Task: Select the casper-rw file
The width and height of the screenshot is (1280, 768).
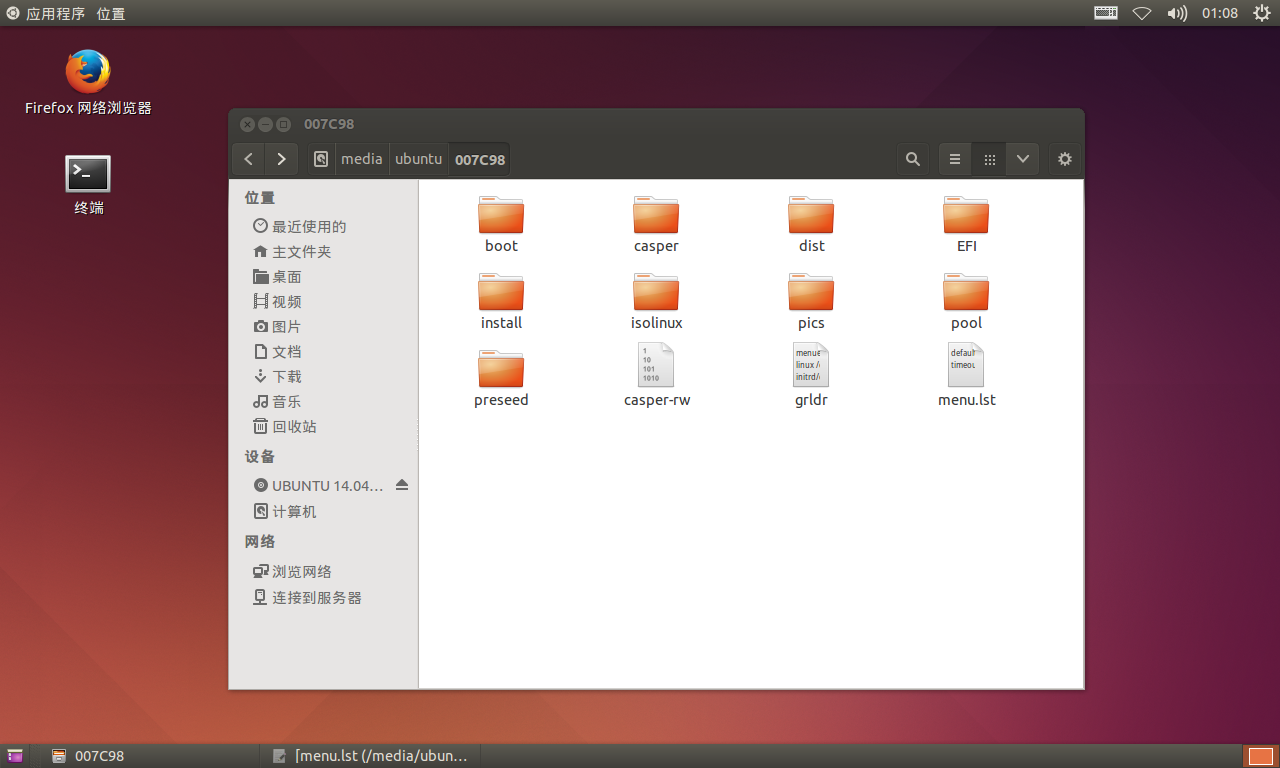Action: (x=656, y=375)
